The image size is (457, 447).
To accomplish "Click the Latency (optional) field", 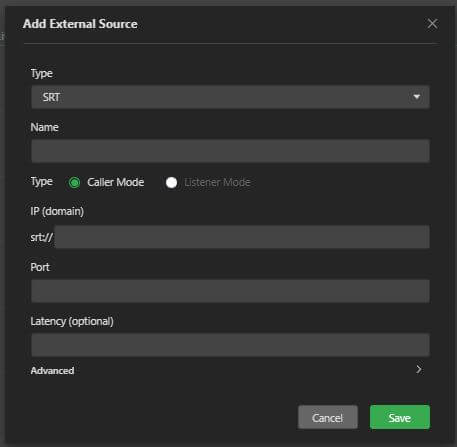I will [230, 345].
